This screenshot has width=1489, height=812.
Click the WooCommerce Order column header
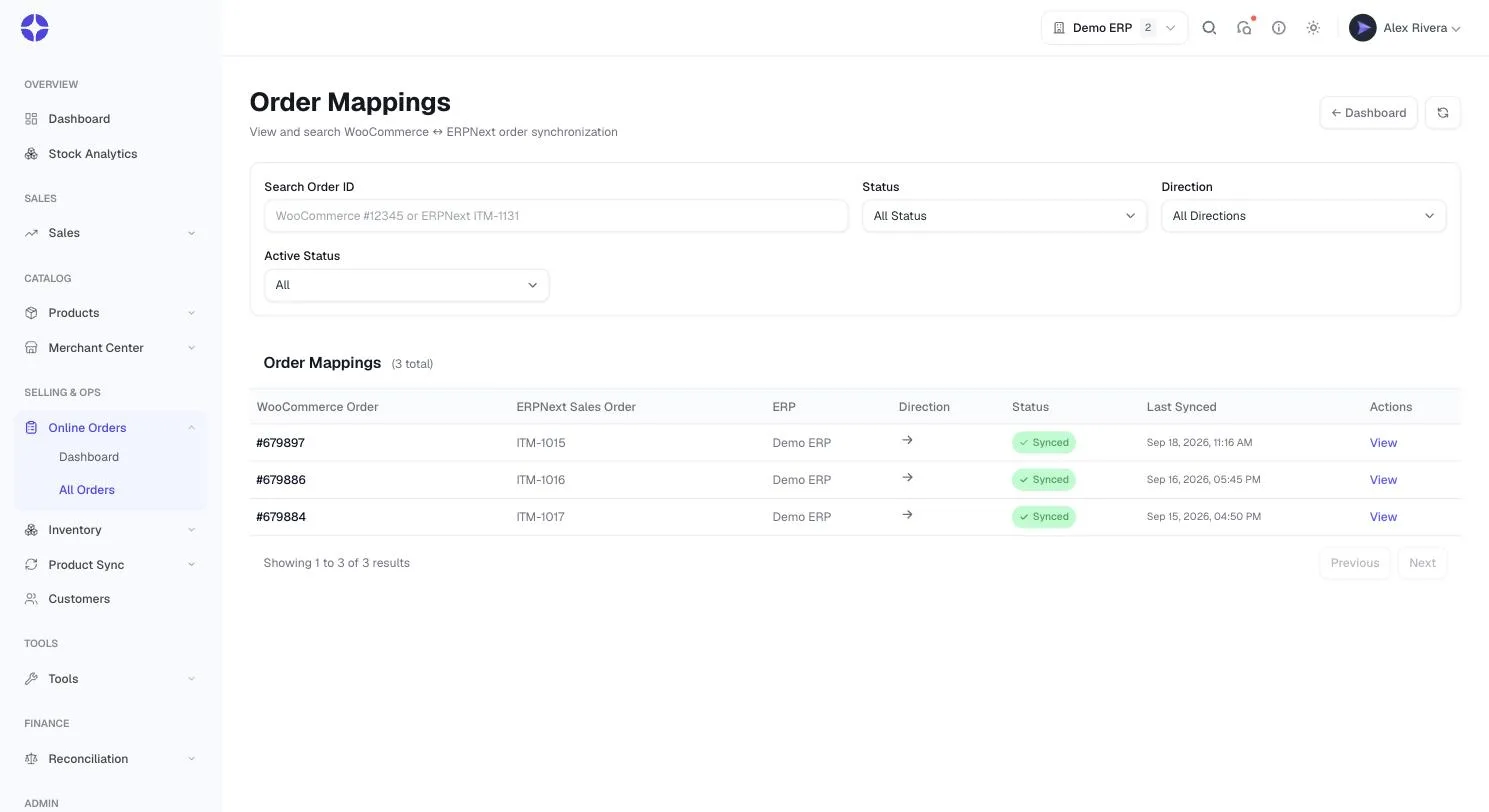(x=317, y=407)
